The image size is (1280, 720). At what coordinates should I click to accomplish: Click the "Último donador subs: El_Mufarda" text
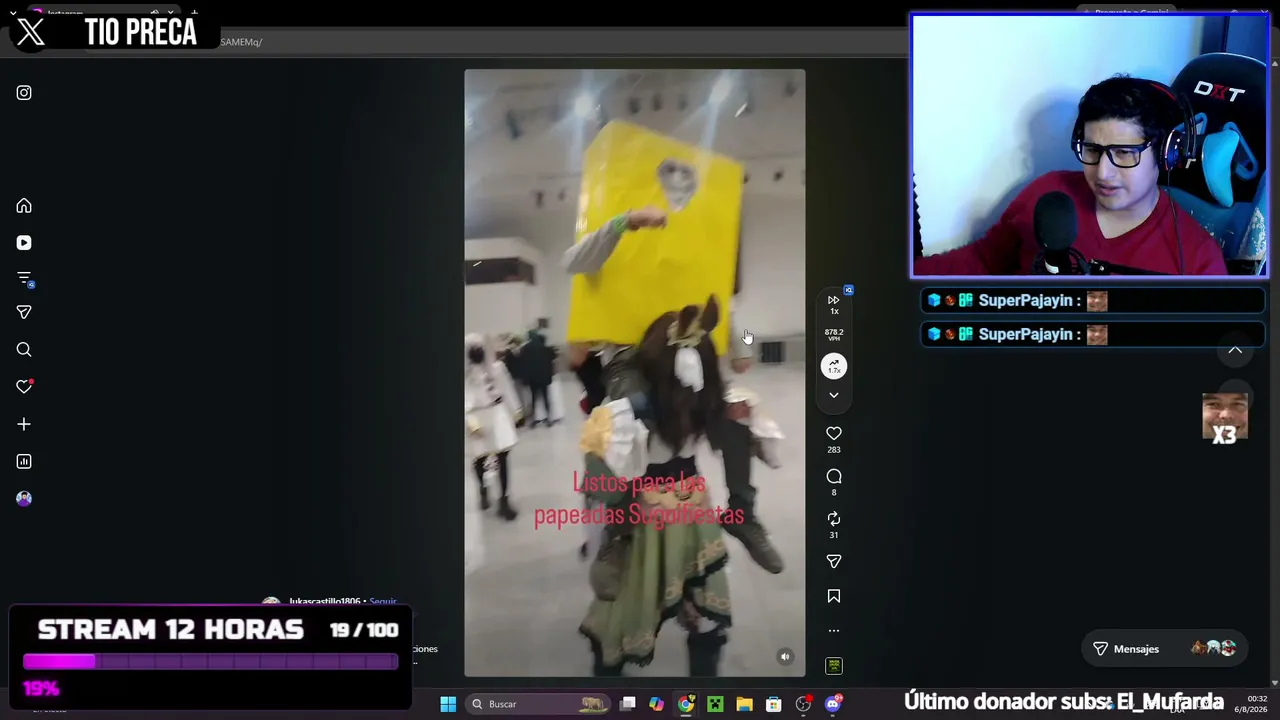1064,702
